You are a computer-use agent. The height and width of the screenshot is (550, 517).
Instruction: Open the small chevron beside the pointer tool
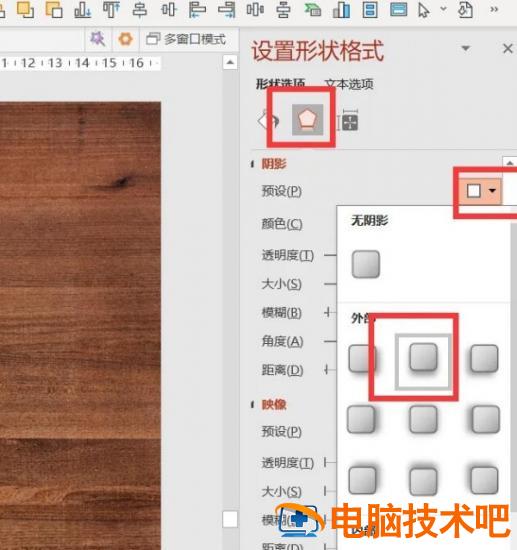coord(444,8)
